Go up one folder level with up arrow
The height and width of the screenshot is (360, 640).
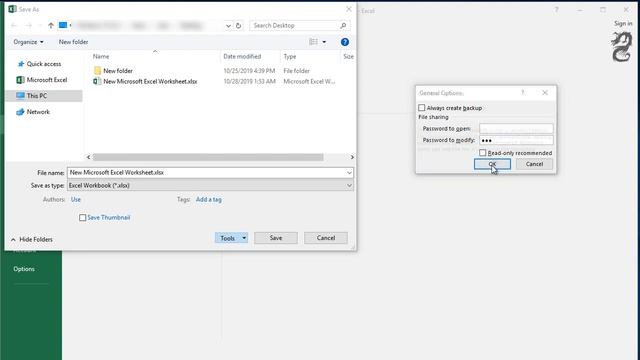(x=51, y=25)
